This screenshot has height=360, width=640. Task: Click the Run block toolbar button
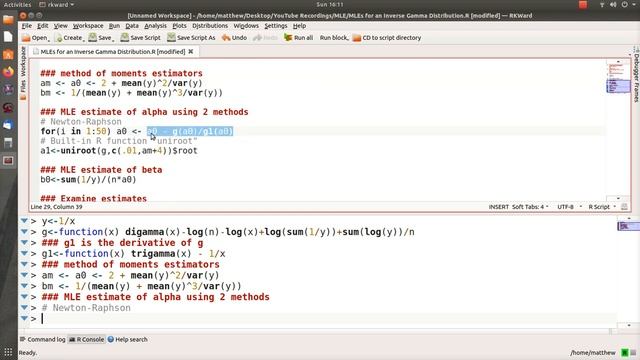(x=334, y=38)
